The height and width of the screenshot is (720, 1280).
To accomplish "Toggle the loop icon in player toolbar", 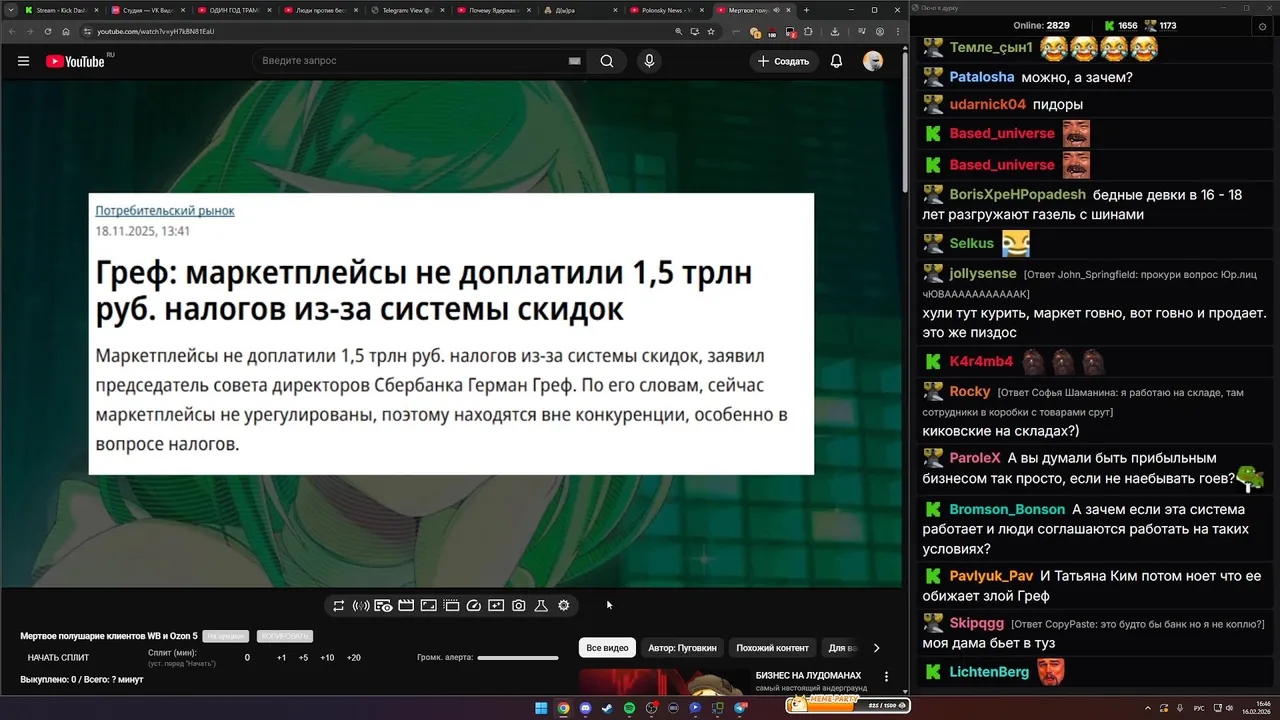I will (x=339, y=606).
